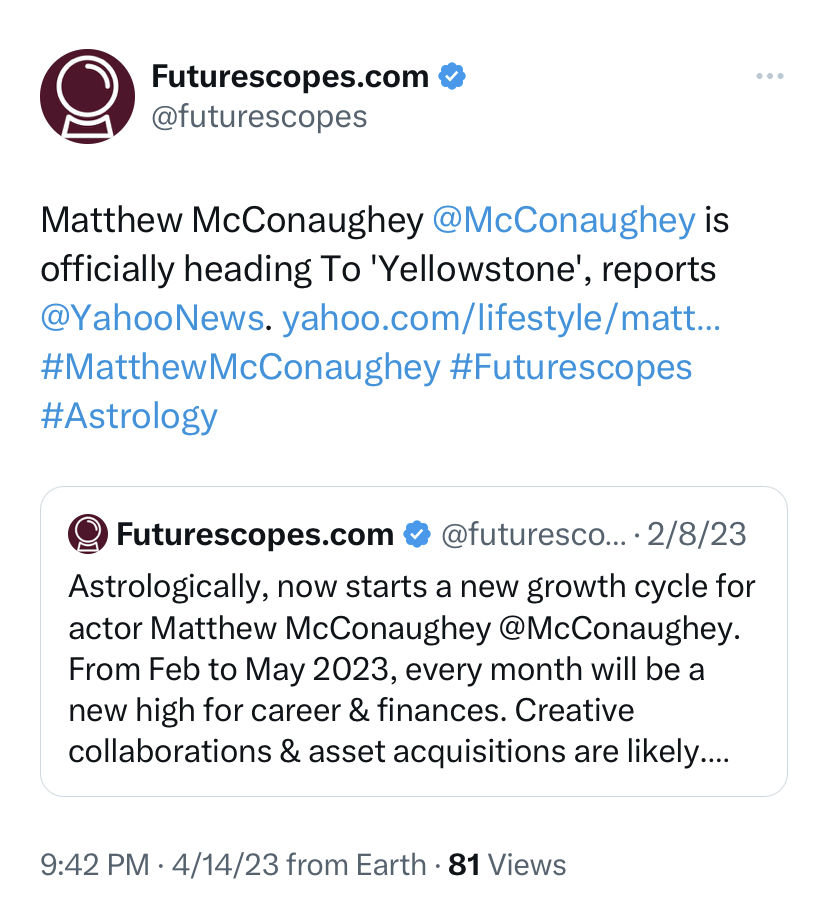
Task: Open the Futurescopes crystal ball profile picture
Action: coord(87,96)
